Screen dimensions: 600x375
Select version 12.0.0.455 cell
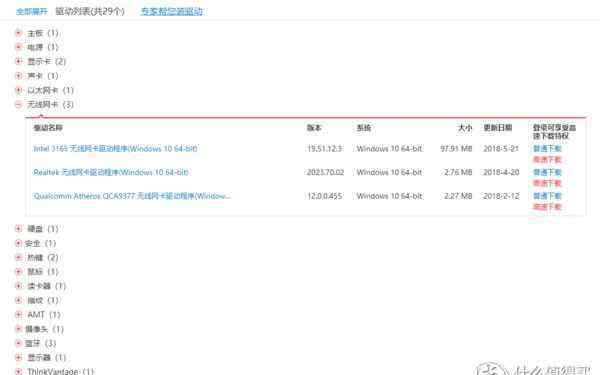(x=325, y=196)
